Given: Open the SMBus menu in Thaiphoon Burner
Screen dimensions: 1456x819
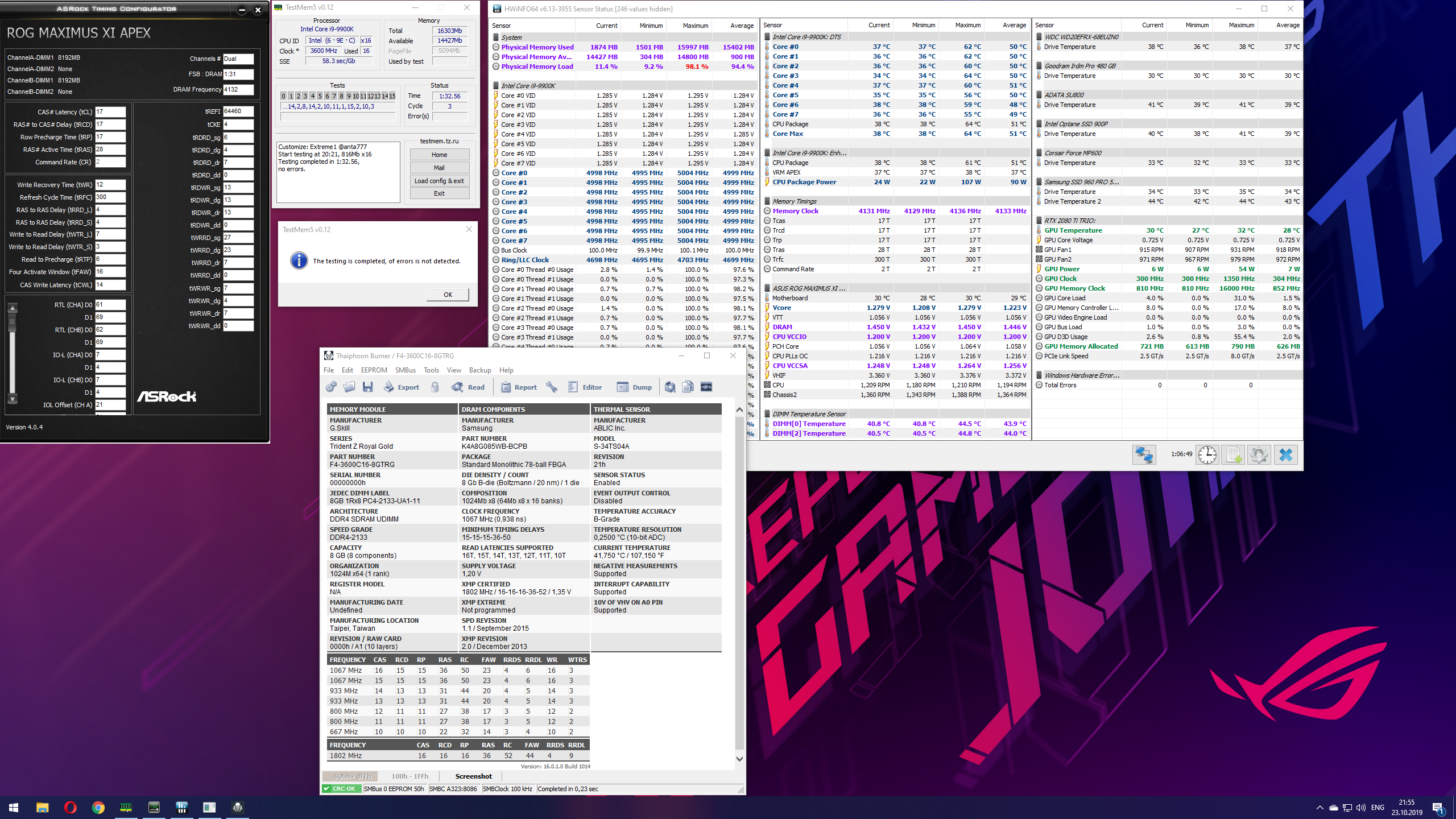Looking at the screenshot, I should coord(405,370).
